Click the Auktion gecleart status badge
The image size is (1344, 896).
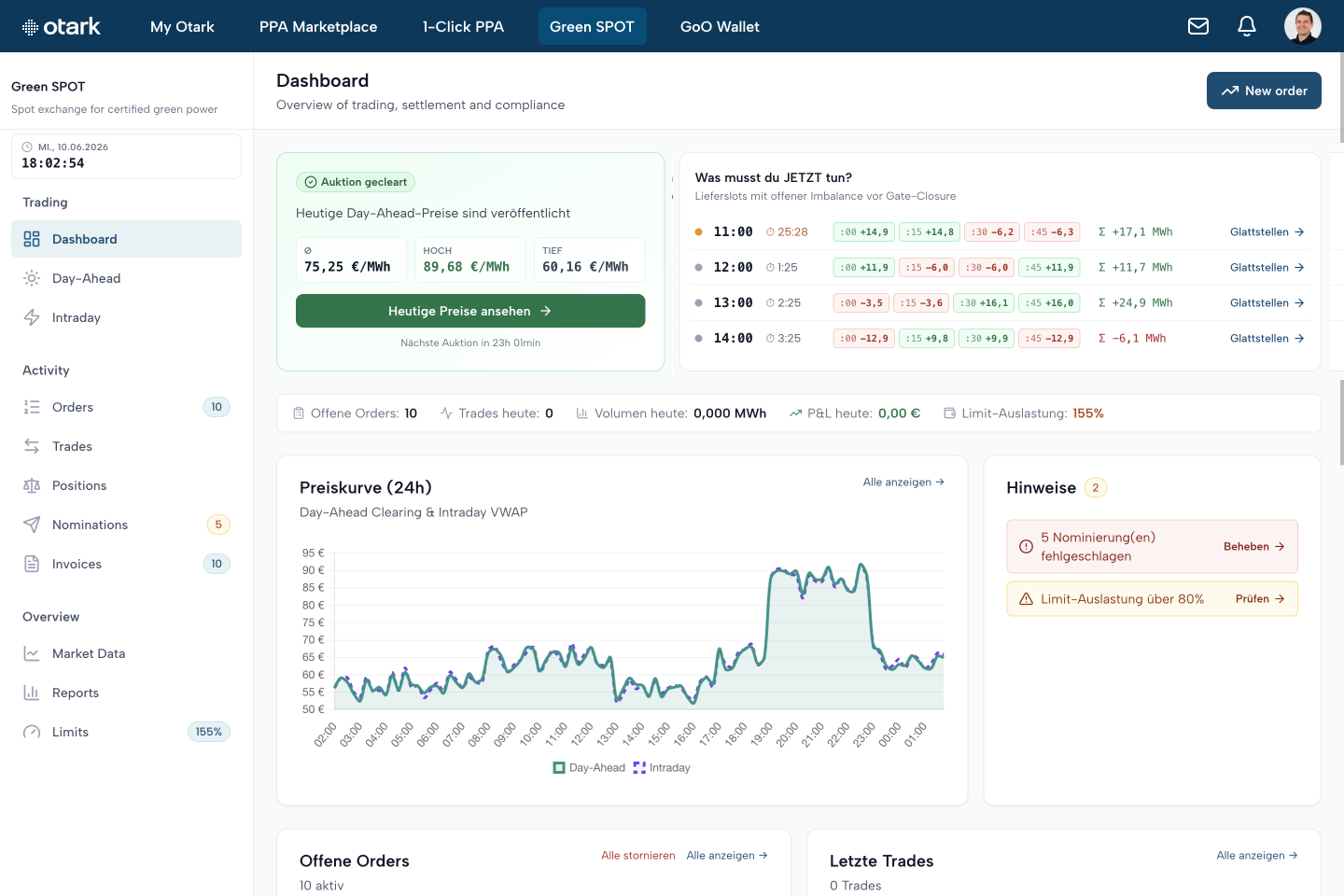356,182
